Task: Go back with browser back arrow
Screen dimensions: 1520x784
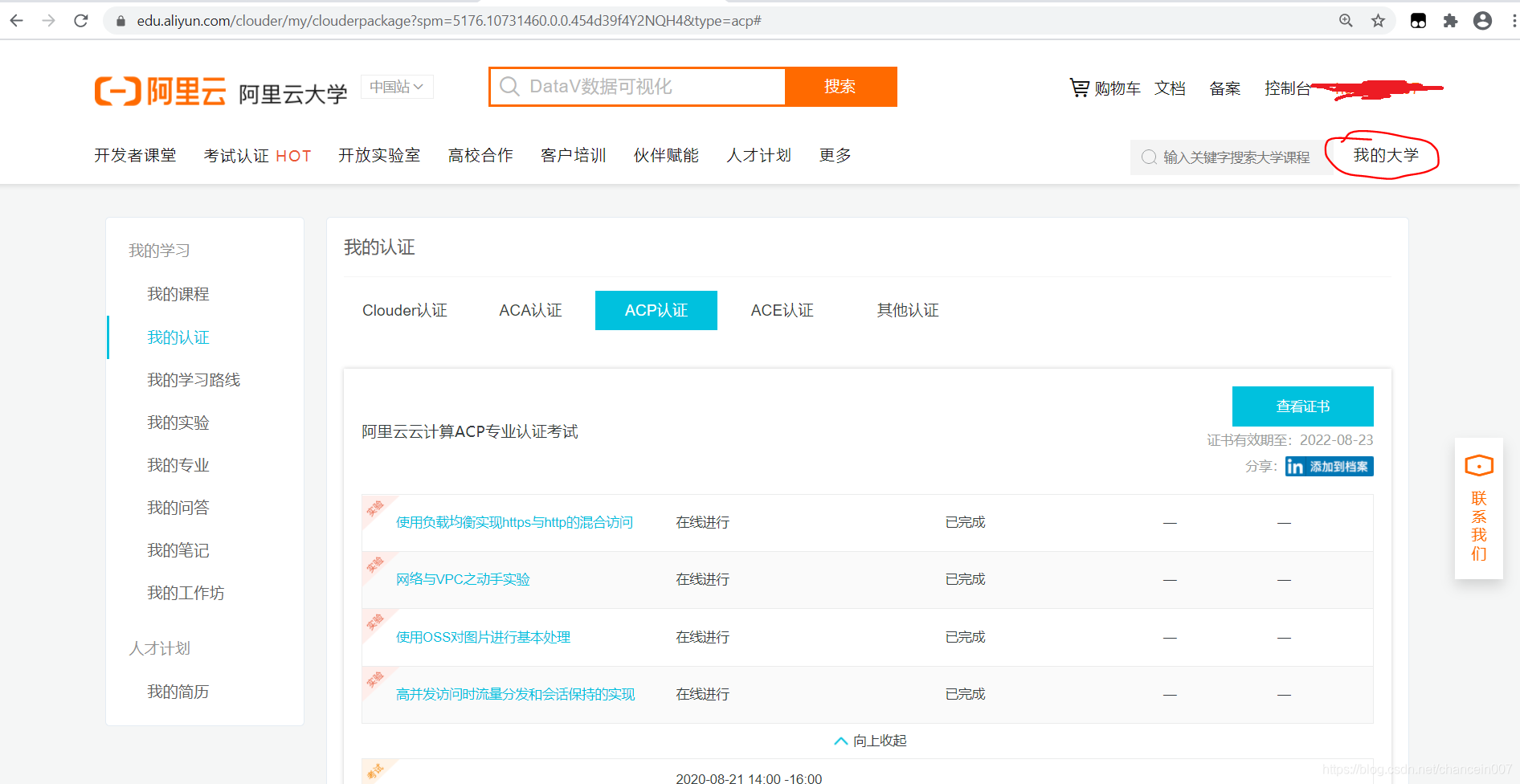Action: (17, 21)
